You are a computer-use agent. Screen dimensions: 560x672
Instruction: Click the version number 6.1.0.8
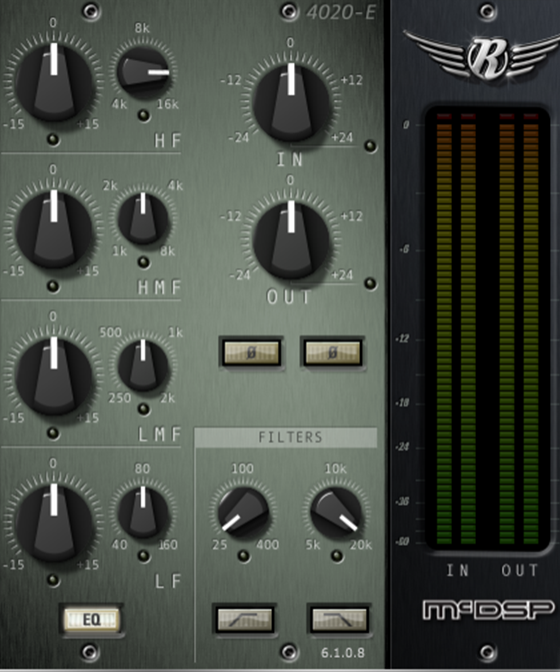[x=343, y=653]
